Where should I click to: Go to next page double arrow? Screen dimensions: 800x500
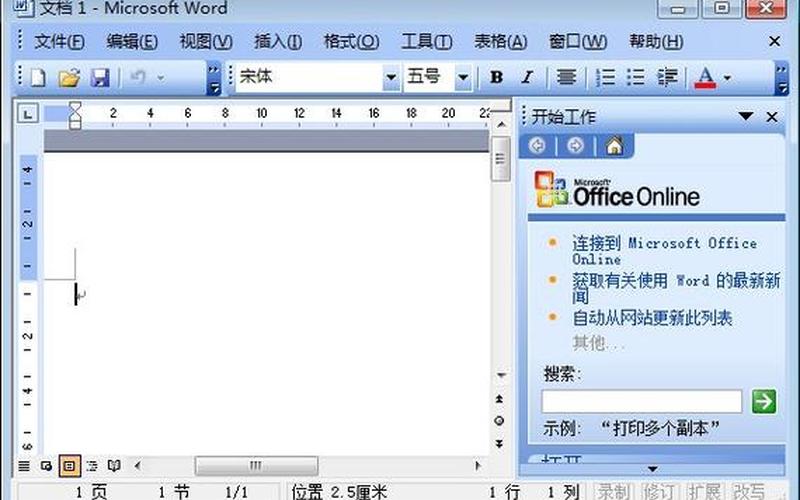pos(499,444)
